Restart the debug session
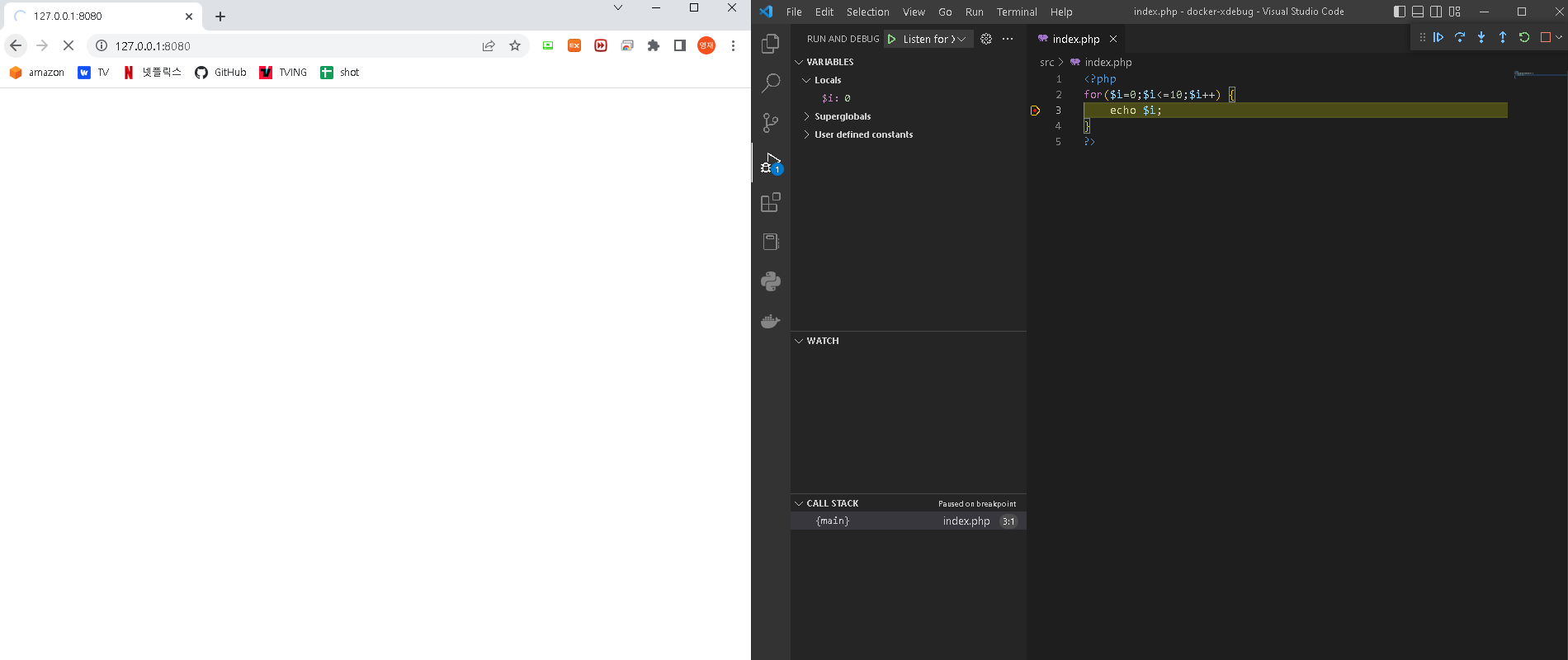Screen dimensions: 1568x660 coord(1524,37)
